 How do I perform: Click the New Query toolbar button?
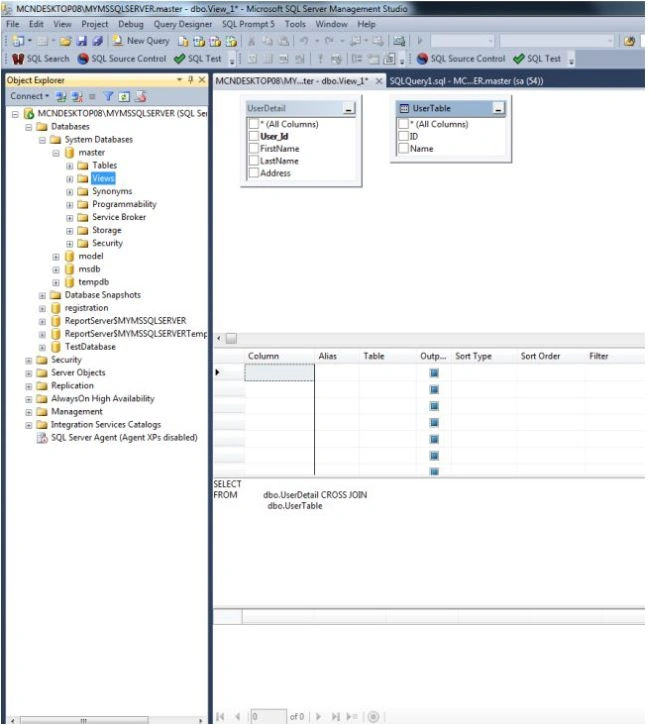(141, 41)
